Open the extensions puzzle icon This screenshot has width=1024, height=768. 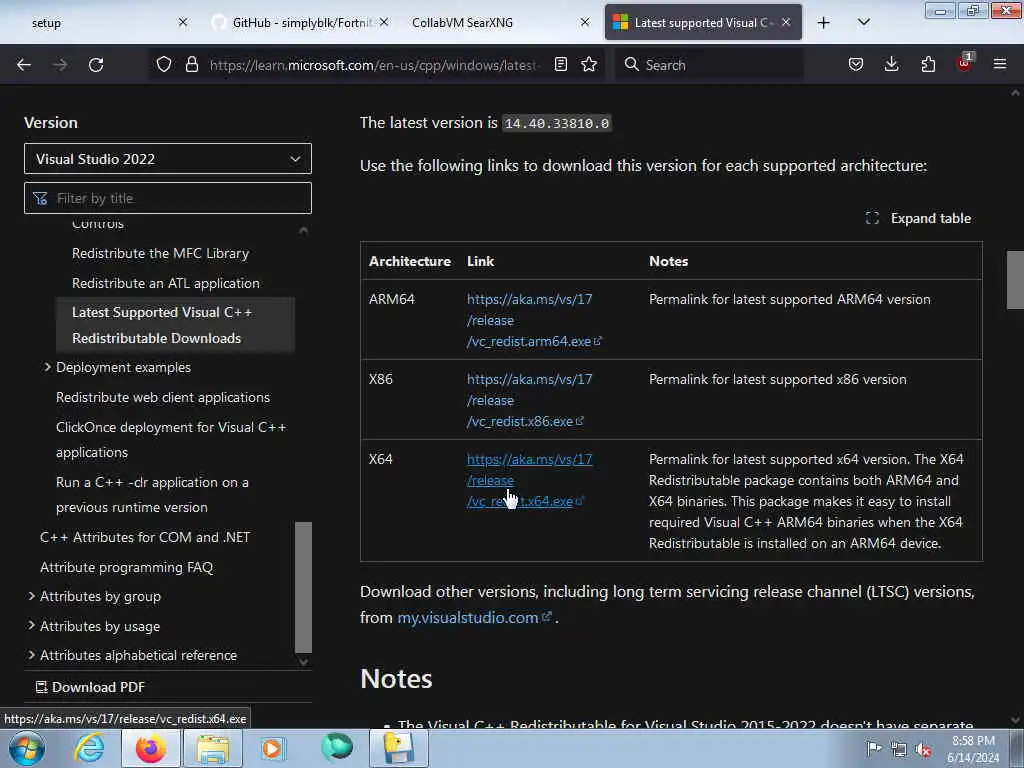(928, 65)
